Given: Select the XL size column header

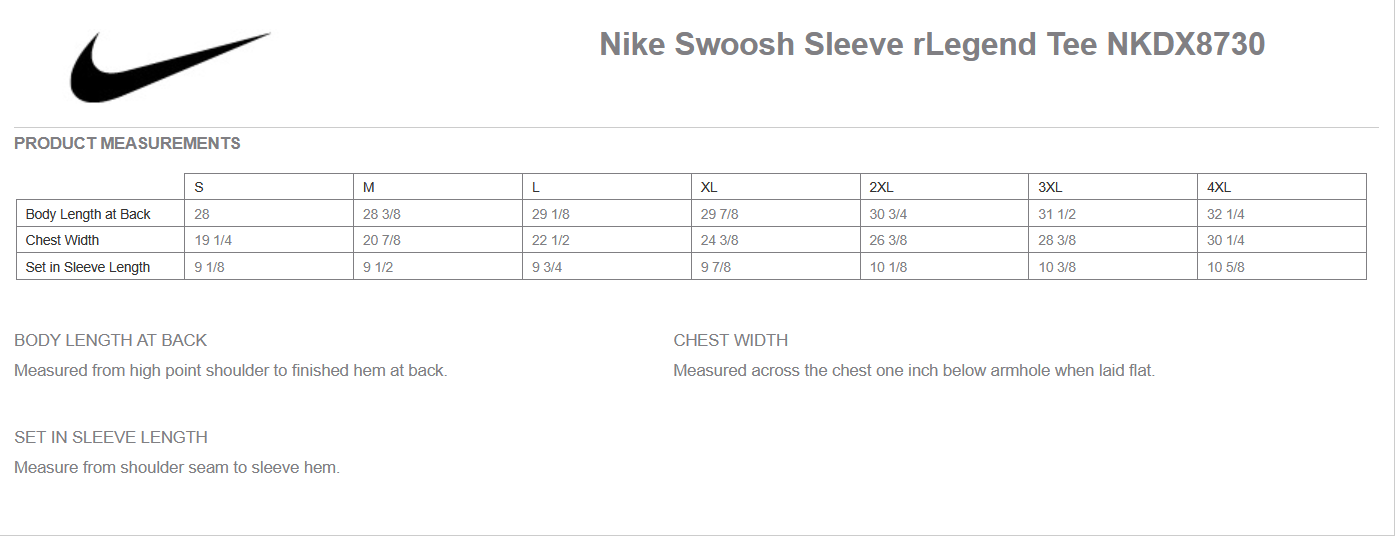Looking at the screenshot, I should [709, 188].
